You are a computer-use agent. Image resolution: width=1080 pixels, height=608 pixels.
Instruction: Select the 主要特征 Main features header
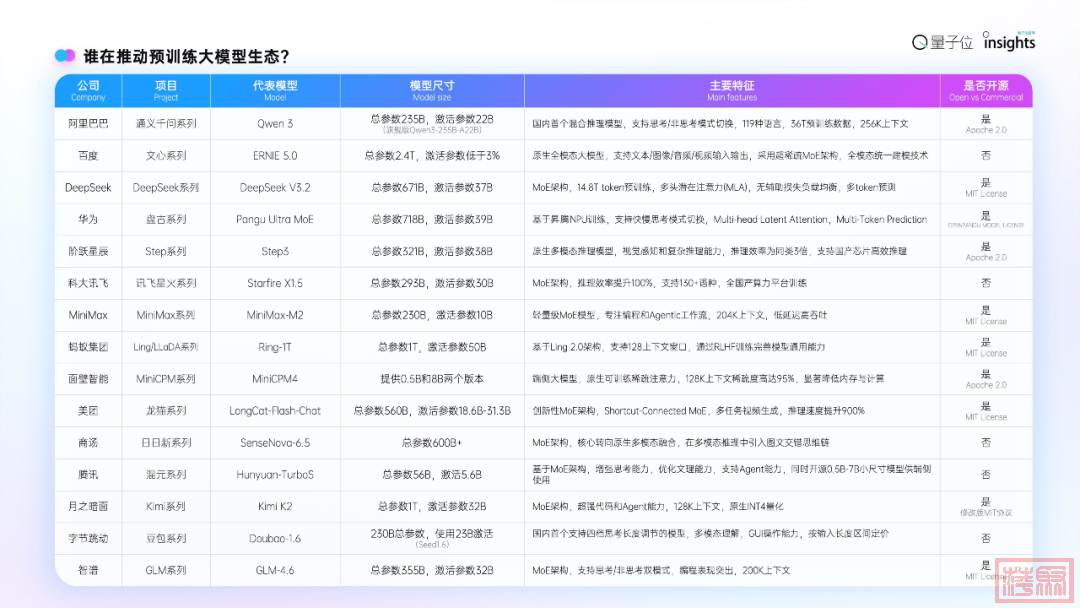click(731, 91)
